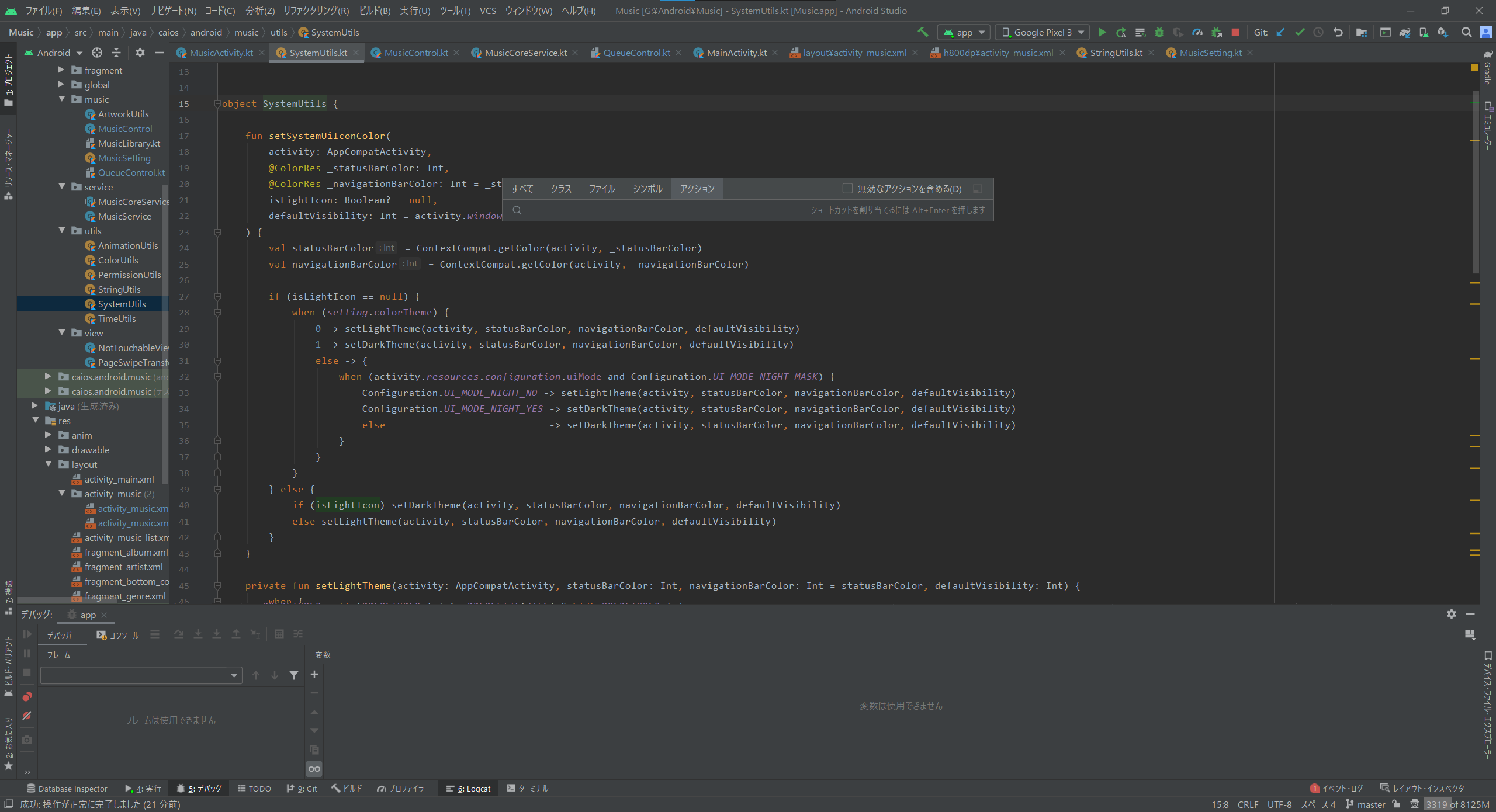Open the Google Pixel 3 device dropdown
This screenshot has height=812, width=1496.
1043,33
